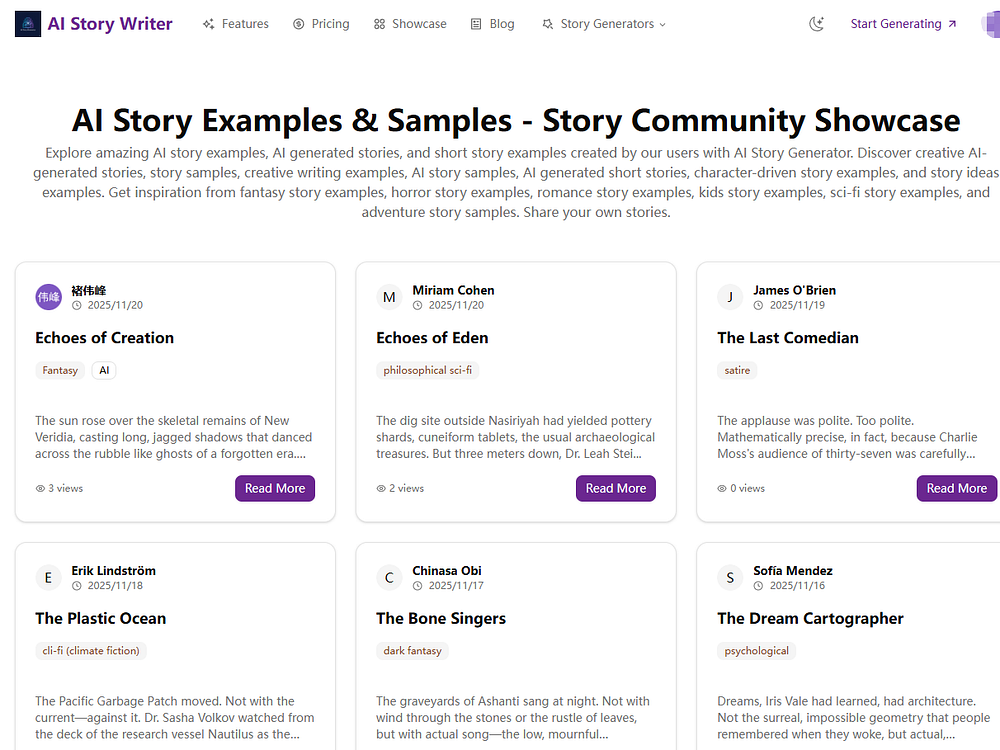Read More on Echoes of Creation

coord(275,488)
